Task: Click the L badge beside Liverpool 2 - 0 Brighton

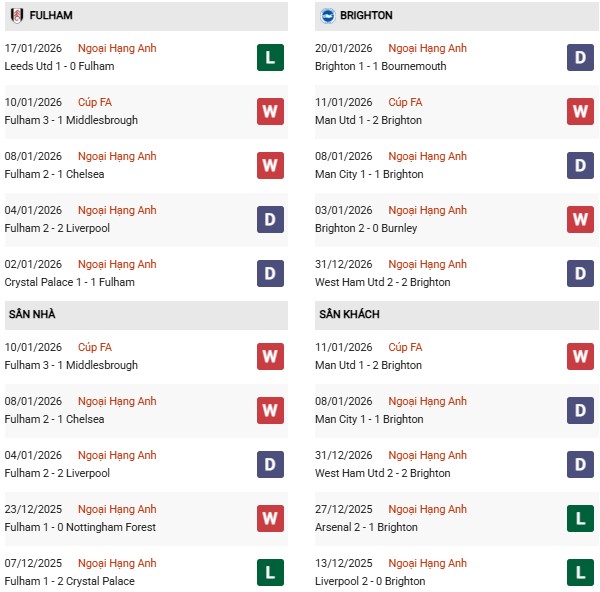Action: point(580,572)
